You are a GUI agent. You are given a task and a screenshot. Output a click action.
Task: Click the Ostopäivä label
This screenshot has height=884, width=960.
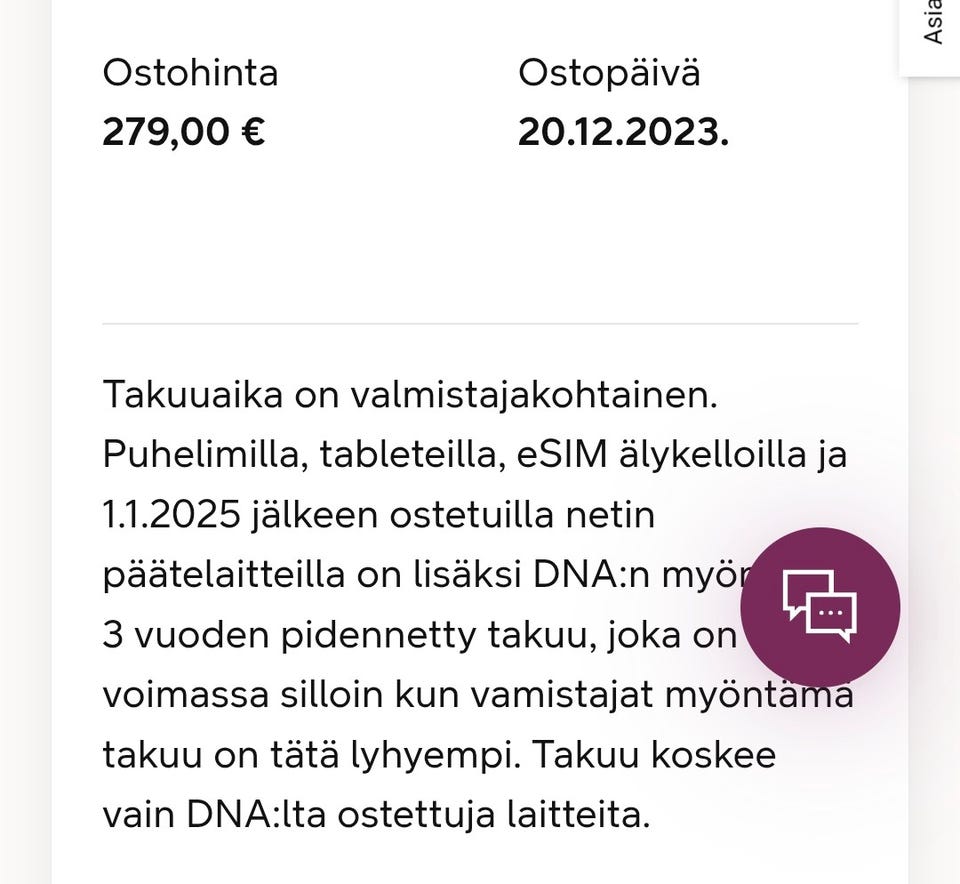click(609, 72)
